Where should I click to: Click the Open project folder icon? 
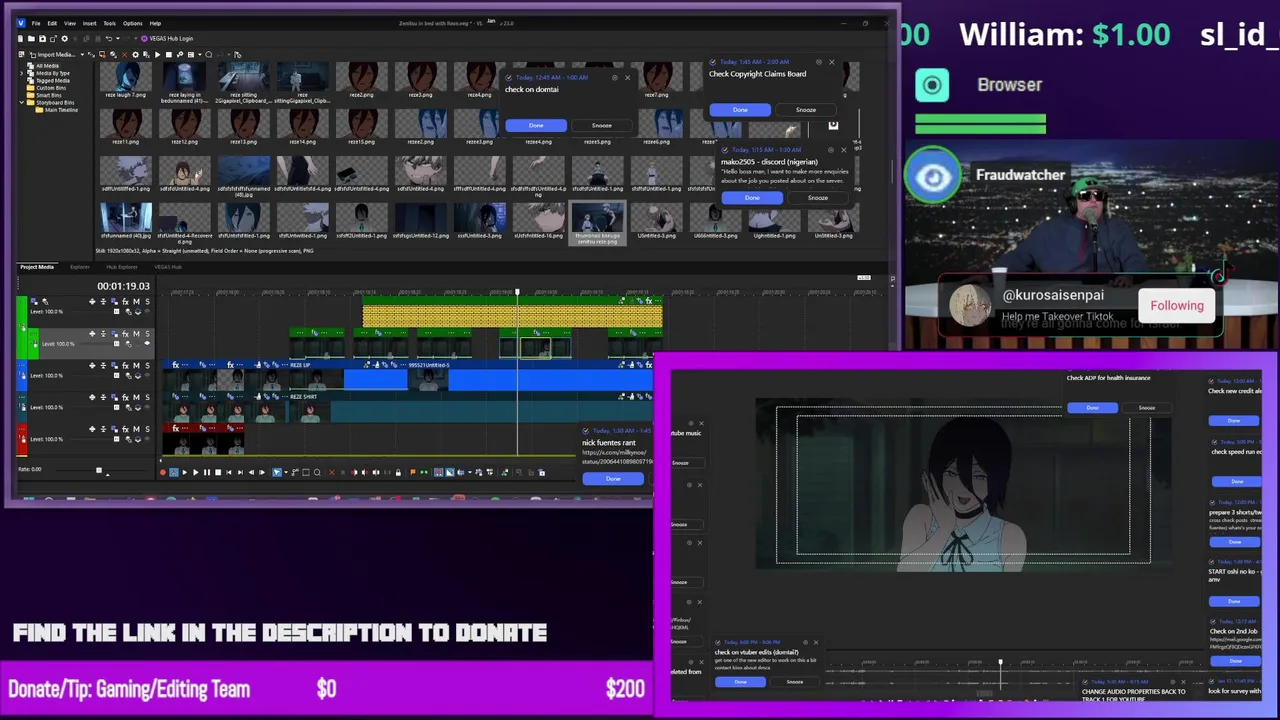tap(31, 38)
